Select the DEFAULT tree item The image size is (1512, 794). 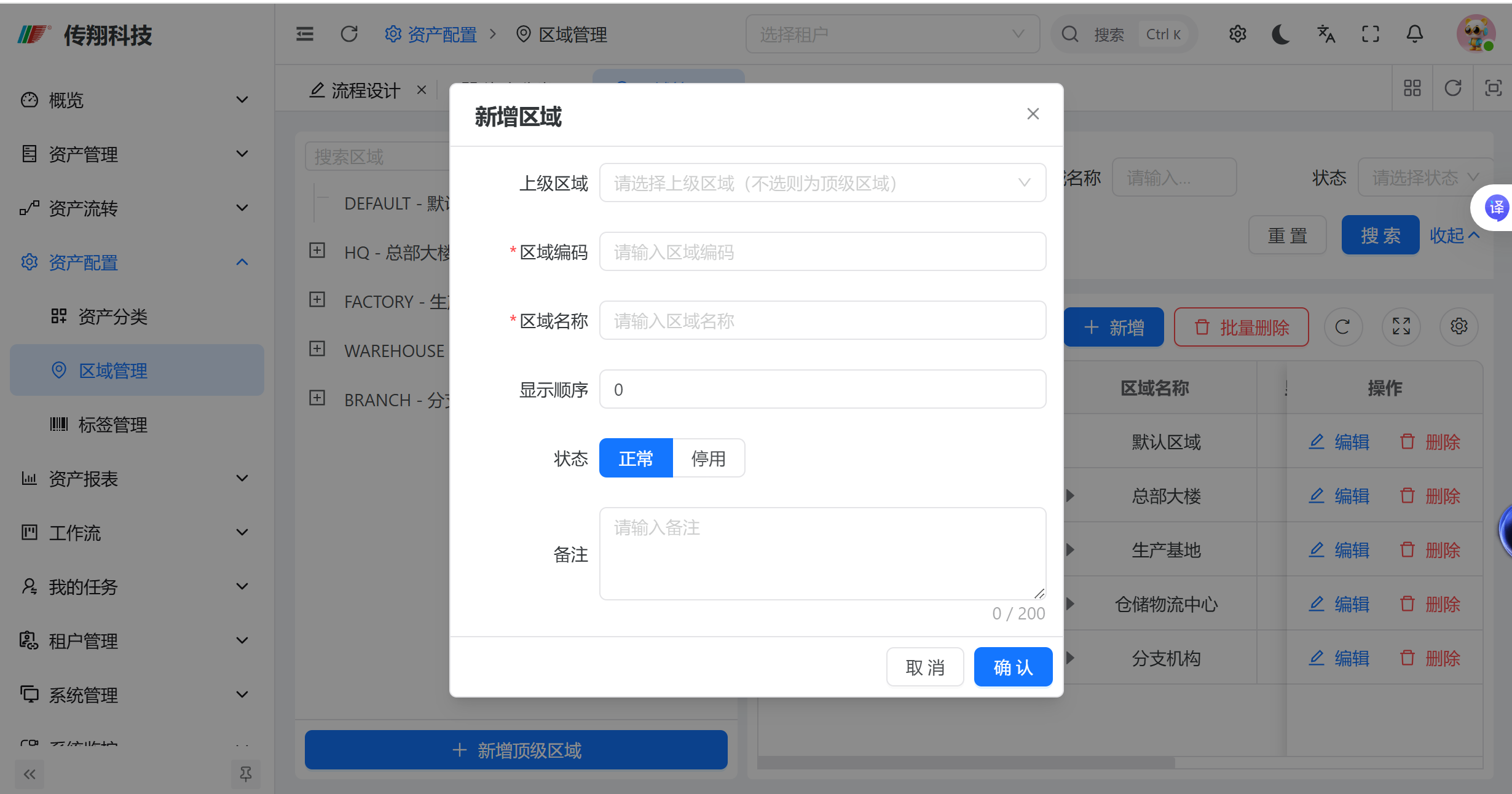397,203
